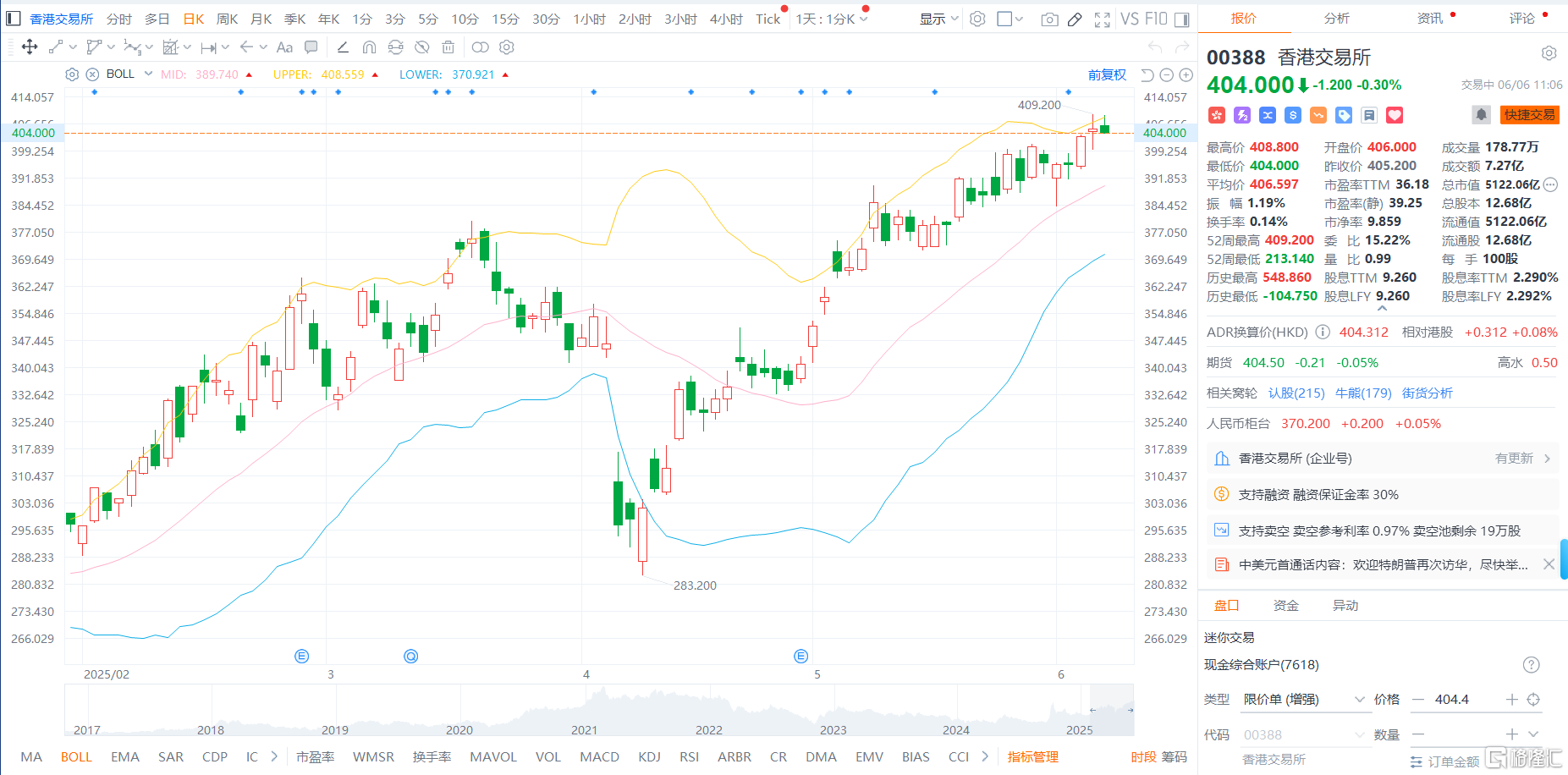Select the 30分 timeframe

(546, 19)
